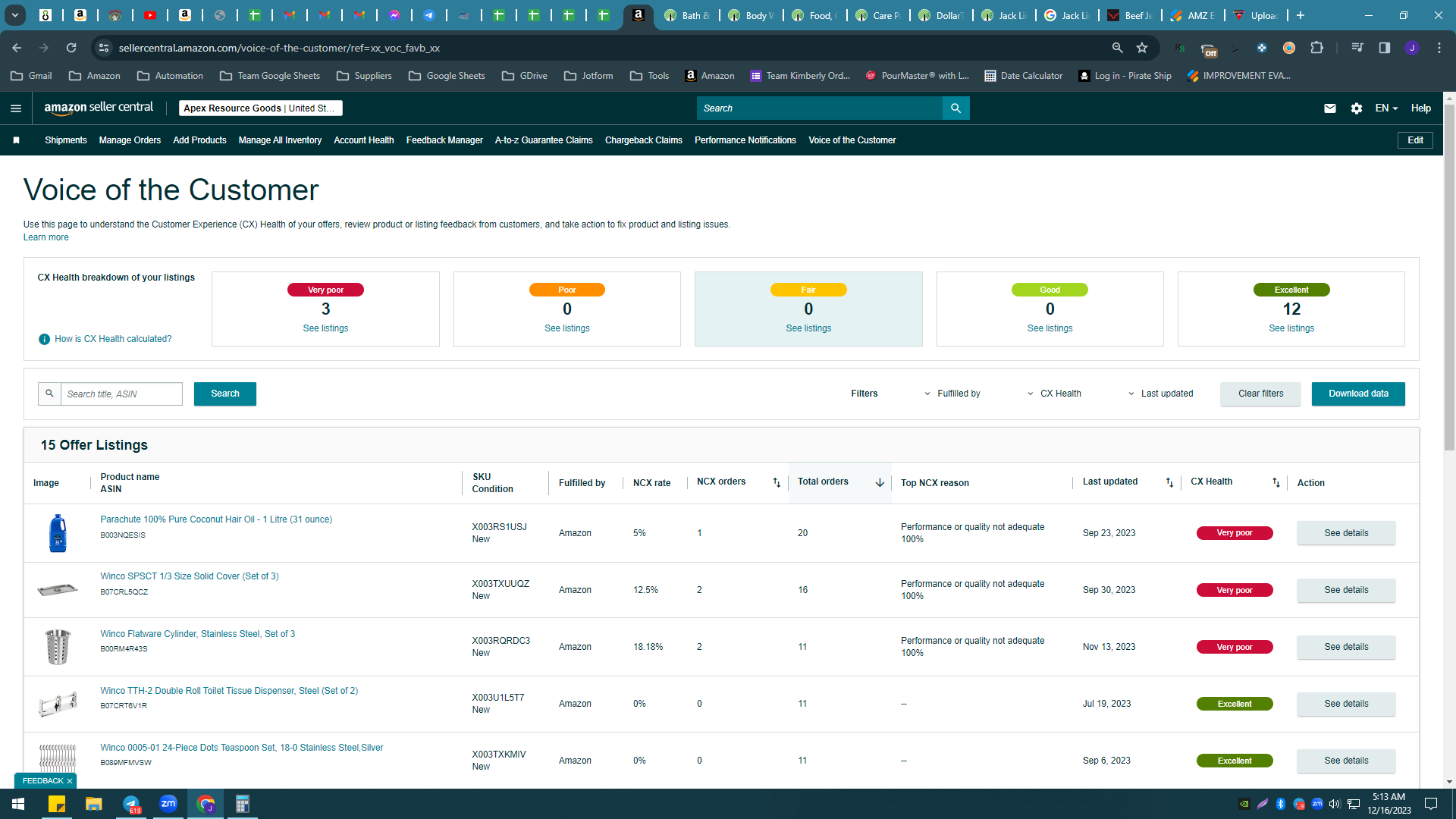Viewport: 1456px width, 819px height.
Task: Open the Help link in header
Action: (1421, 108)
